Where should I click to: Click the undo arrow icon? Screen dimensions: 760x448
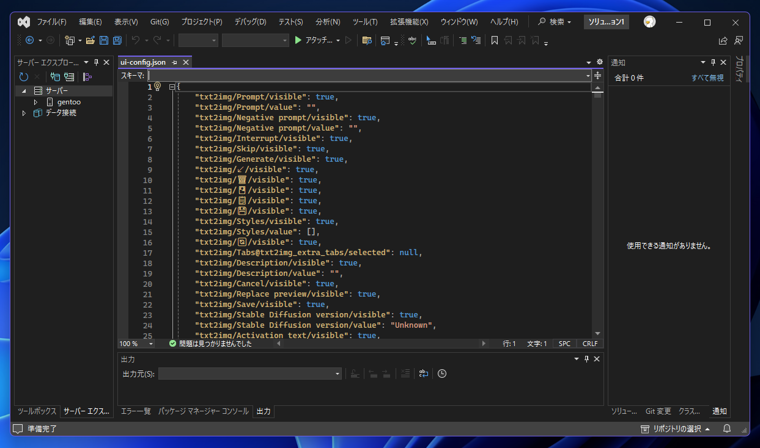(136, 41)
